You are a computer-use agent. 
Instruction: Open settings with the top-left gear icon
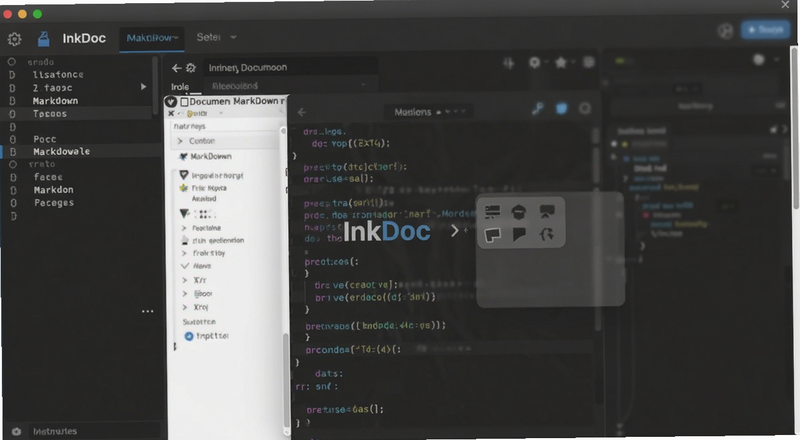(x=14, y=39)
